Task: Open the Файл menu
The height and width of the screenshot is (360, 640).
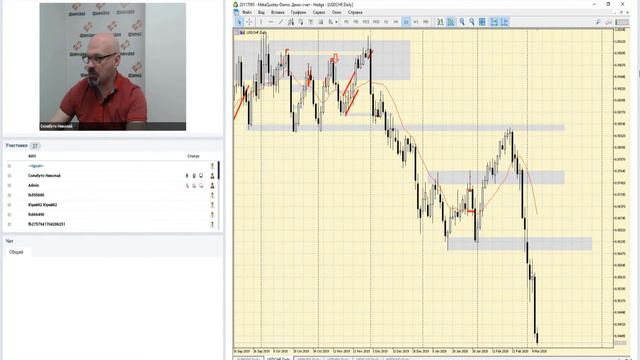Action: pos(247,12)
